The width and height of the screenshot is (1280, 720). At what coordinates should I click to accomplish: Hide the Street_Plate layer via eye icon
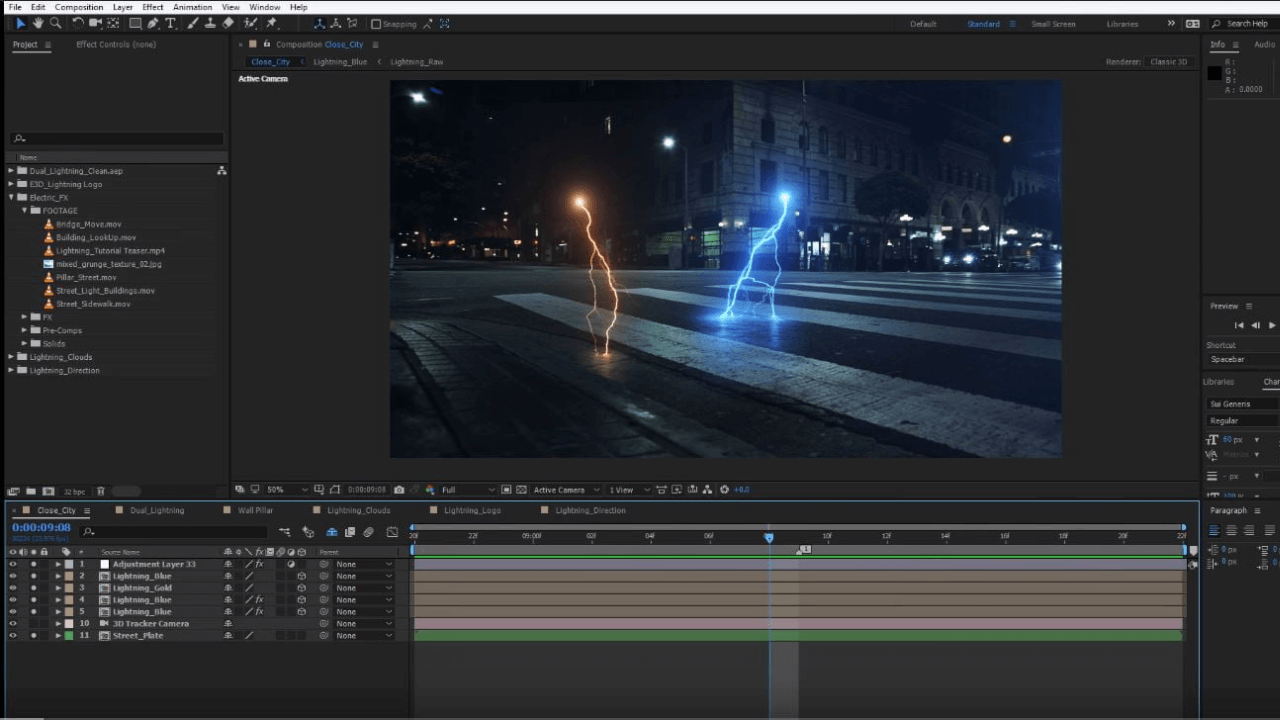(13, 636)
